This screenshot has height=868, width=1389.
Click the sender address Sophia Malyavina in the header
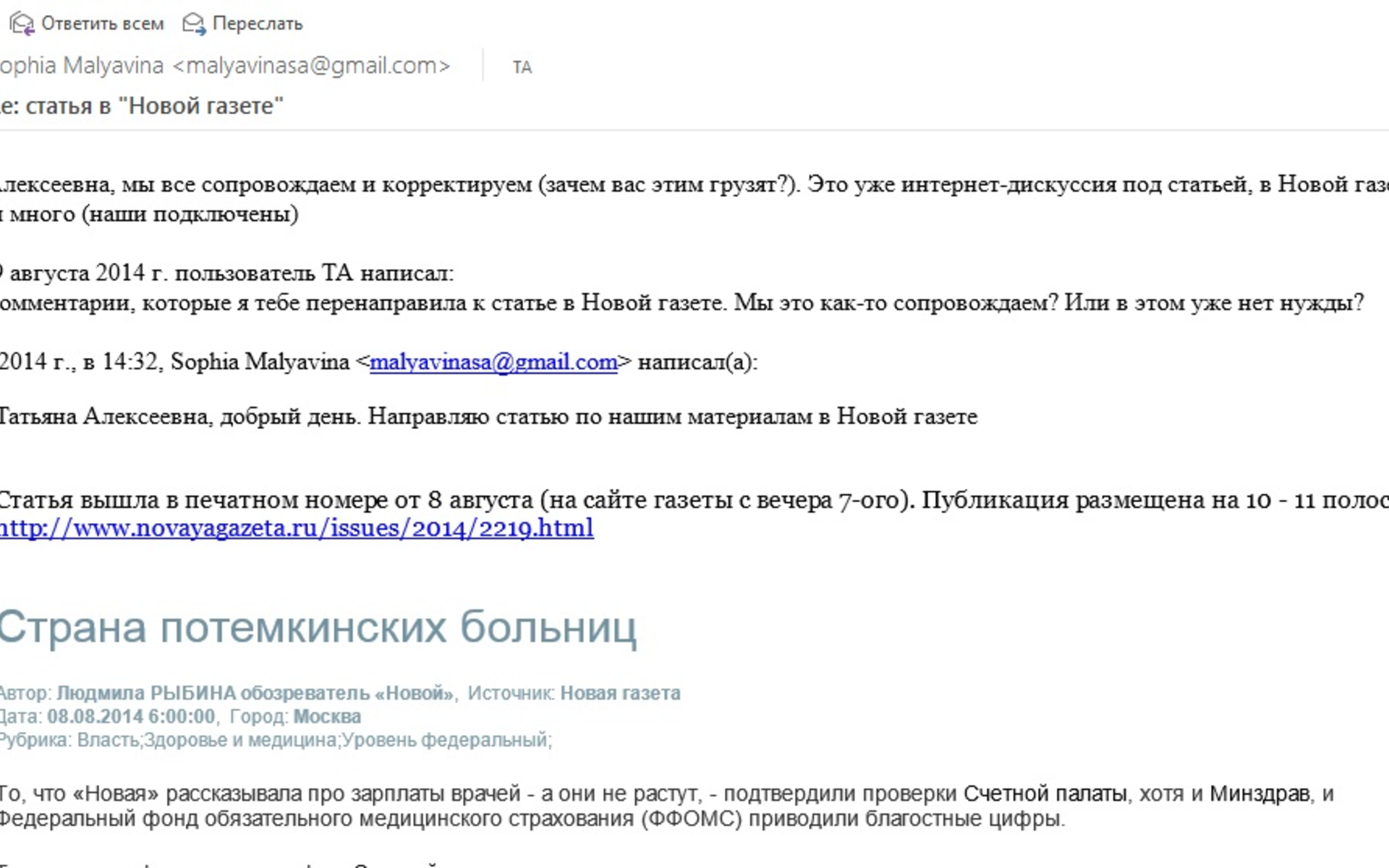pos(225,66)
